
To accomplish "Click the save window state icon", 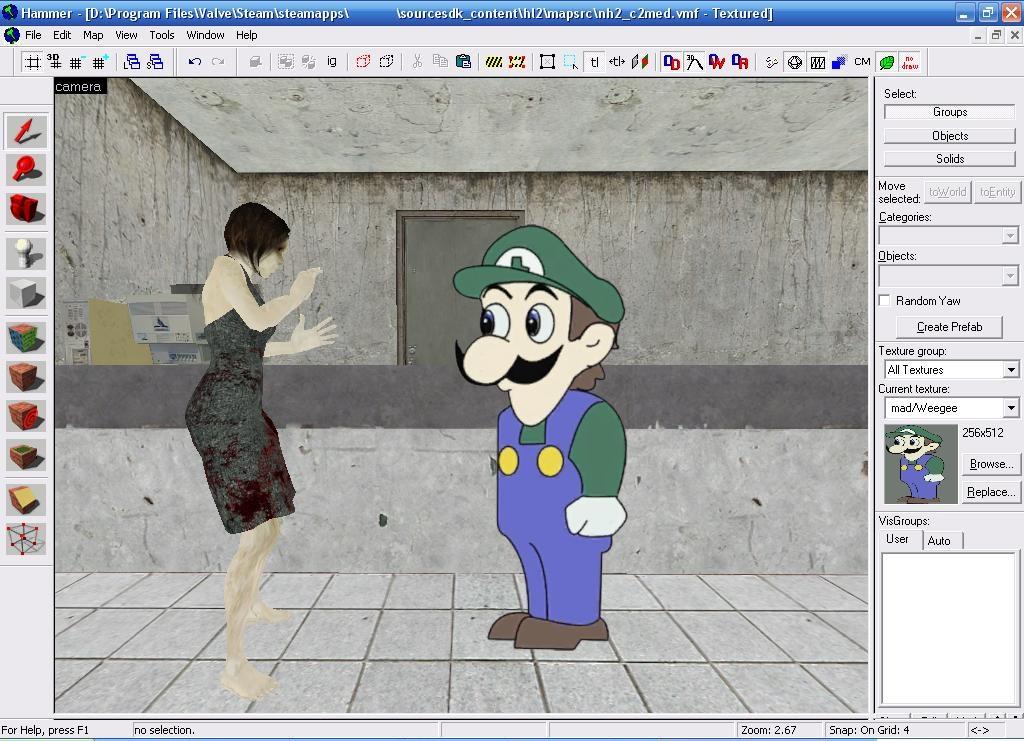I will [155, 62].
